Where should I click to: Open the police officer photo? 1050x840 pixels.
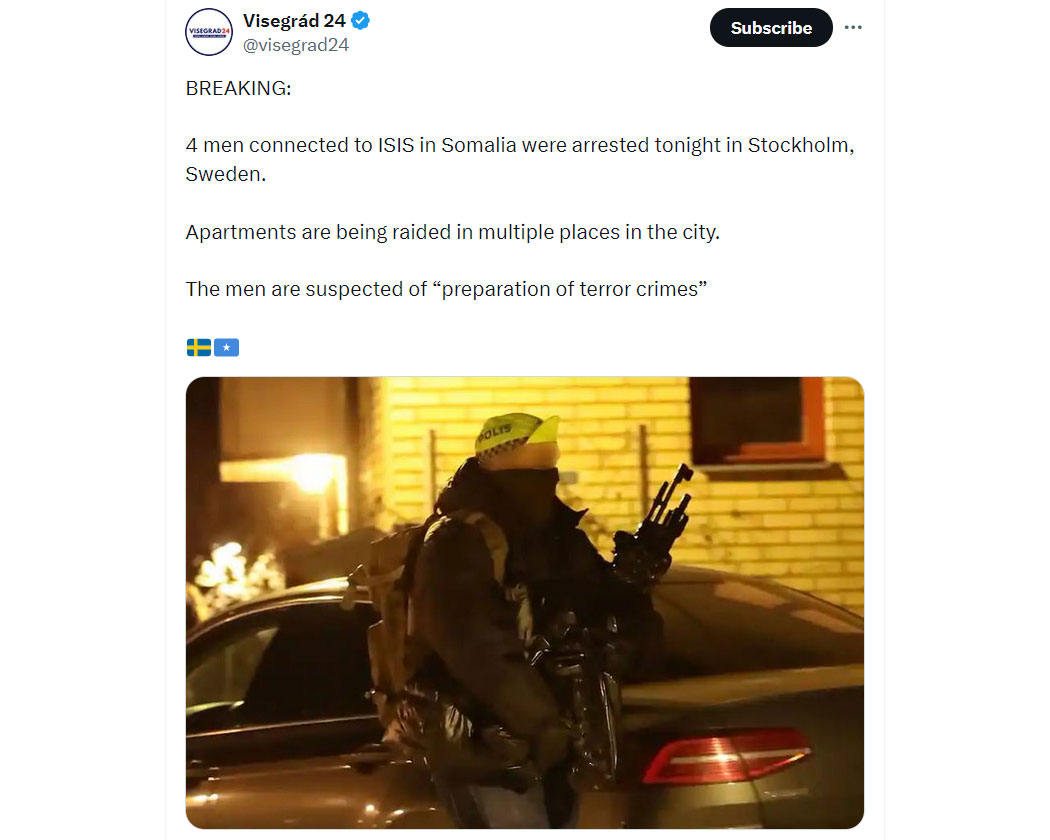(524, 602)
